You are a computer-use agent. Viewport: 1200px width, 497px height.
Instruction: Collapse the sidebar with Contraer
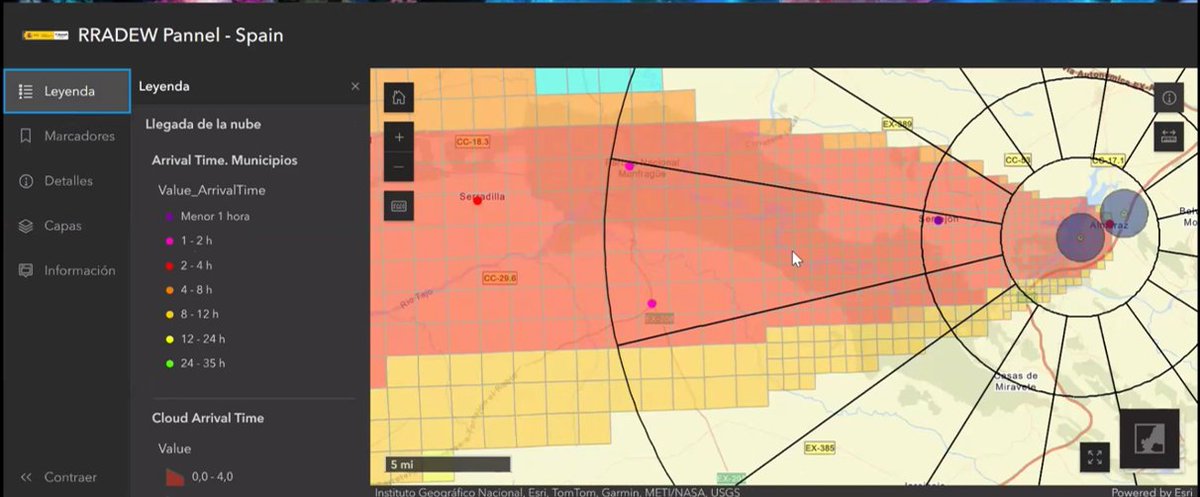[66, 477]
